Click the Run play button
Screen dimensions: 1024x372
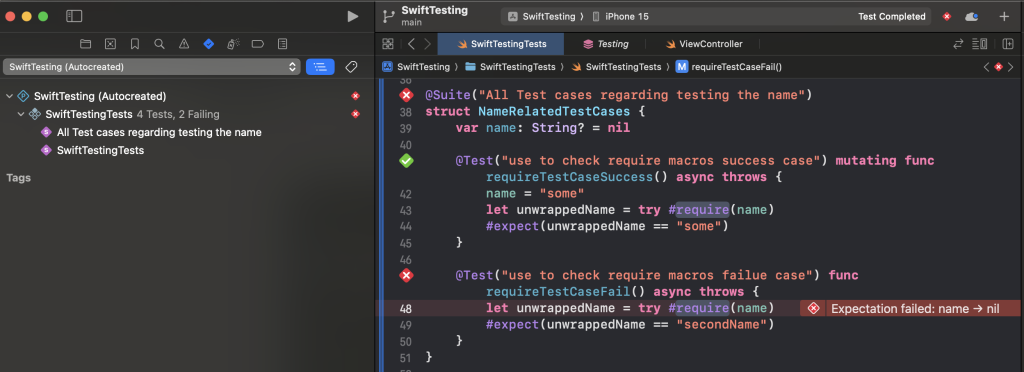click(x=353, y=16)
